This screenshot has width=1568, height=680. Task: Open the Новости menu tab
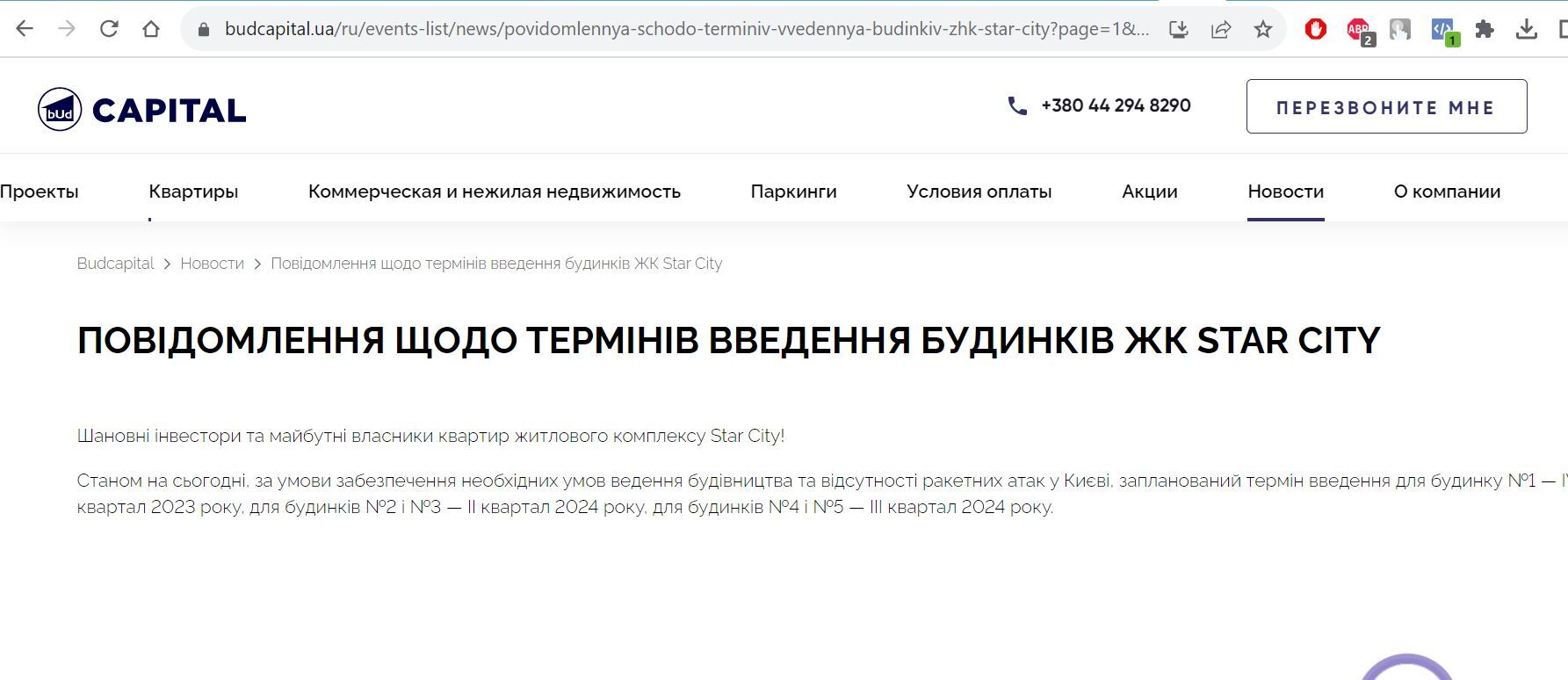(x=1286, y=192)
